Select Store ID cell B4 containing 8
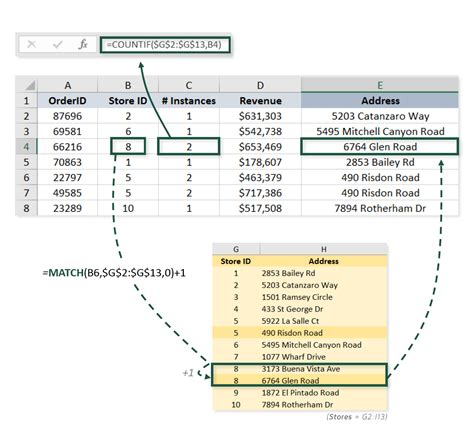The image size is (474, 439). coord(128,147)
